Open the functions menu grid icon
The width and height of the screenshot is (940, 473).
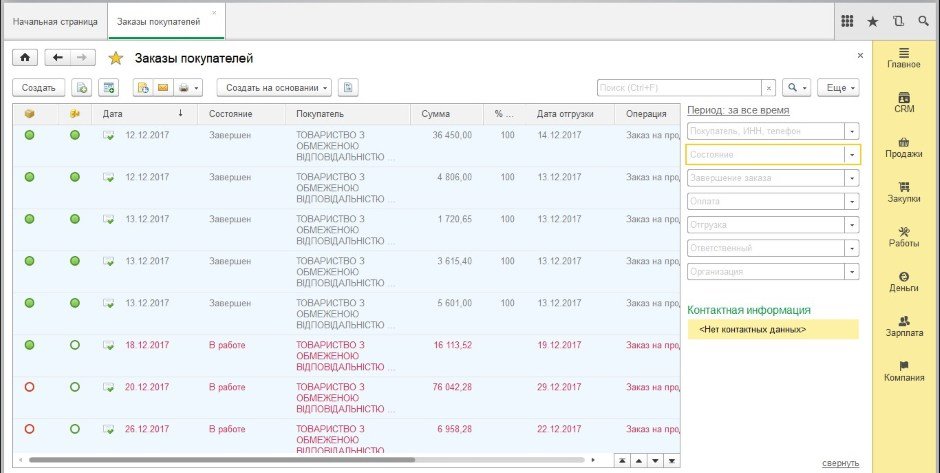click(x=847, y=21)
